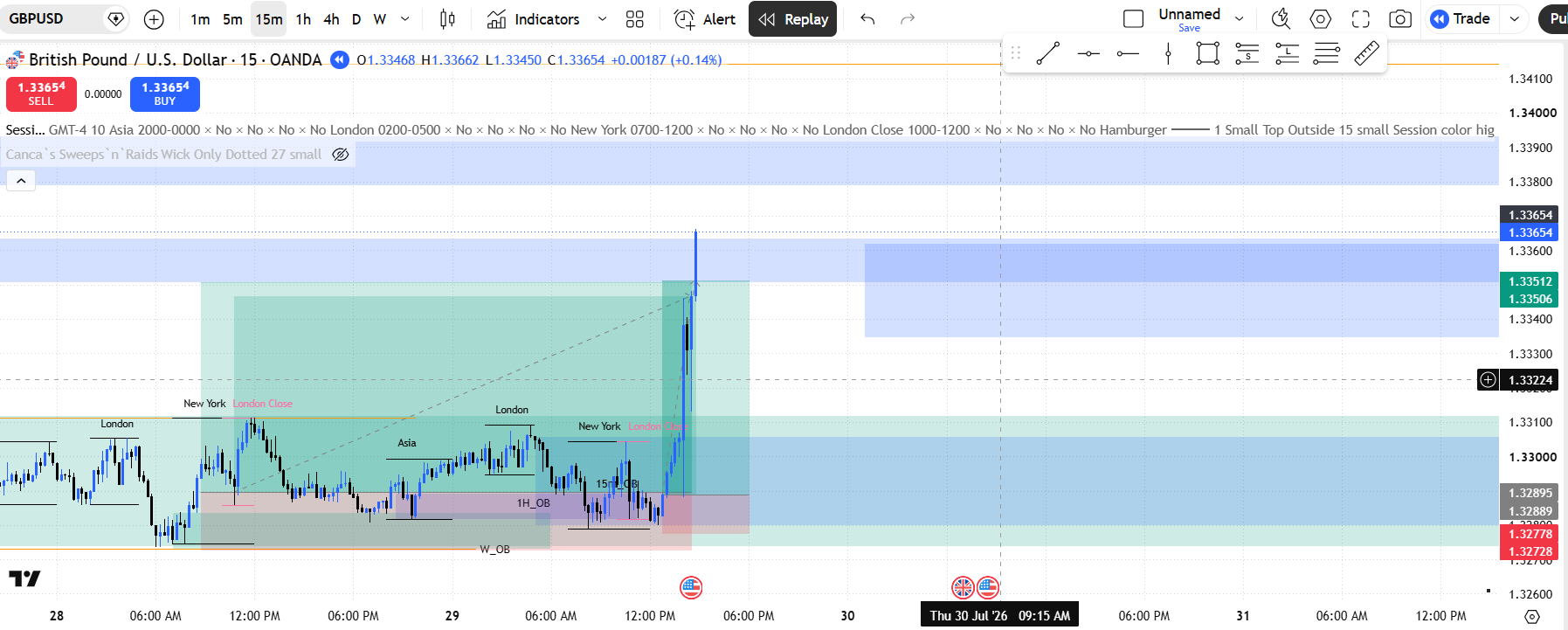Toggle the Replay mode button
This screenshot has width=1568, height=630.
point(792,18)
